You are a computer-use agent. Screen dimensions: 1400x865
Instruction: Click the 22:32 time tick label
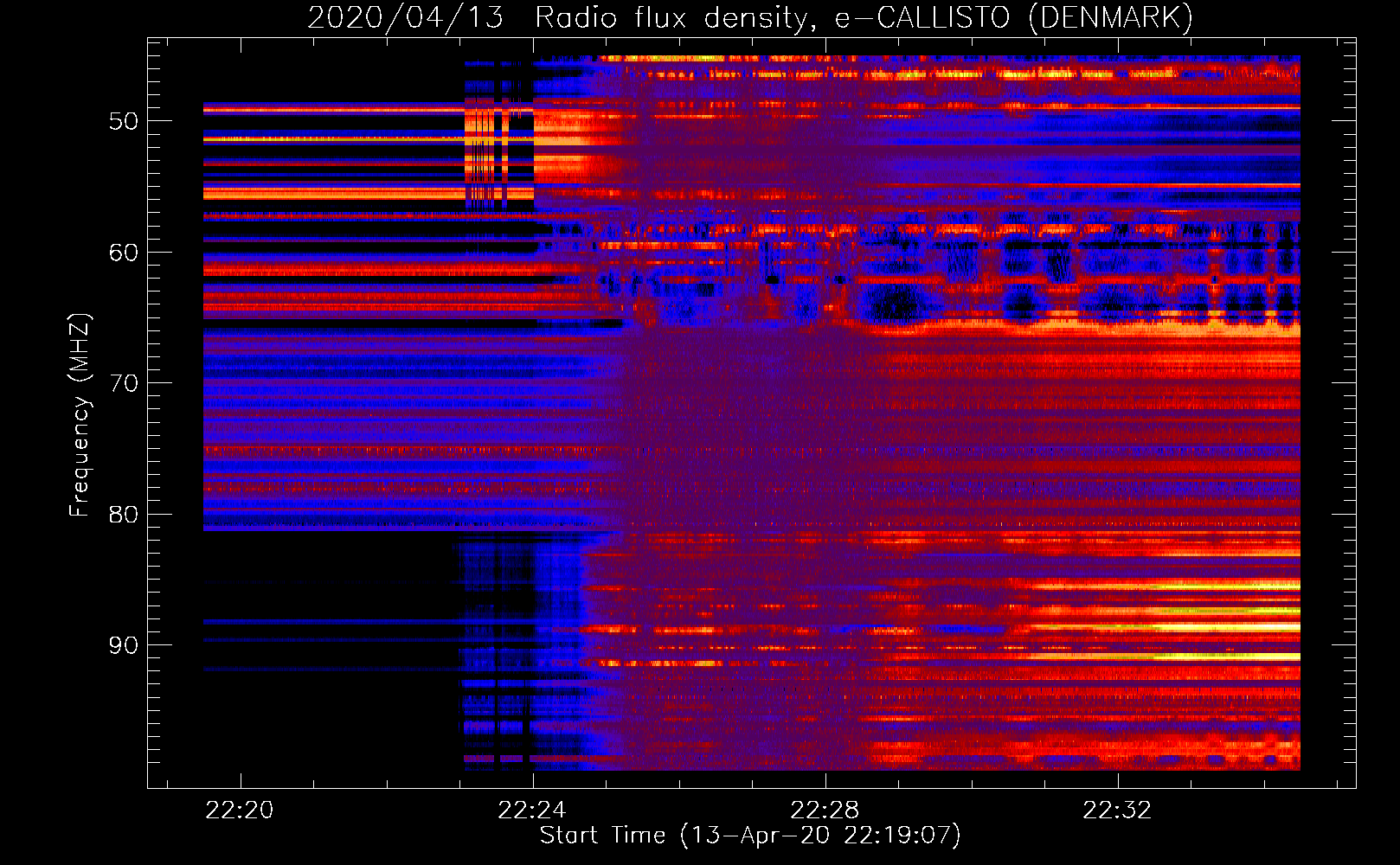coord(1118,810)
